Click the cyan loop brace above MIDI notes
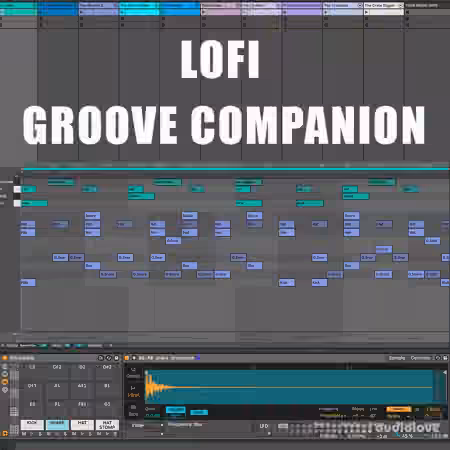This screenshot has height=450, width=450. [x=235, y=169]
